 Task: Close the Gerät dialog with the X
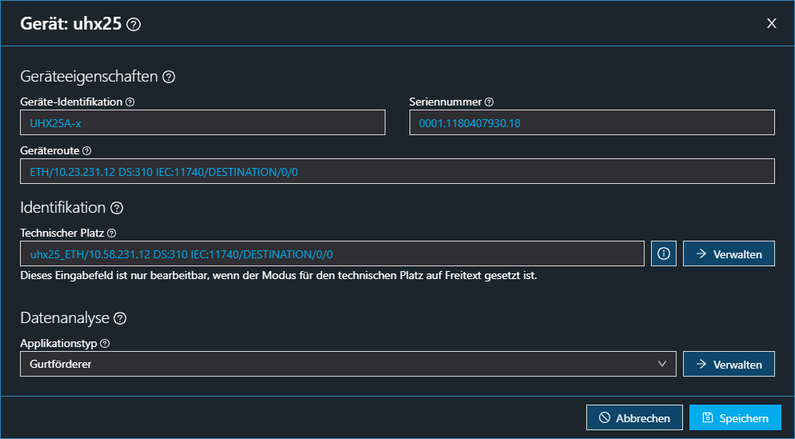click(x=771, y=24)
